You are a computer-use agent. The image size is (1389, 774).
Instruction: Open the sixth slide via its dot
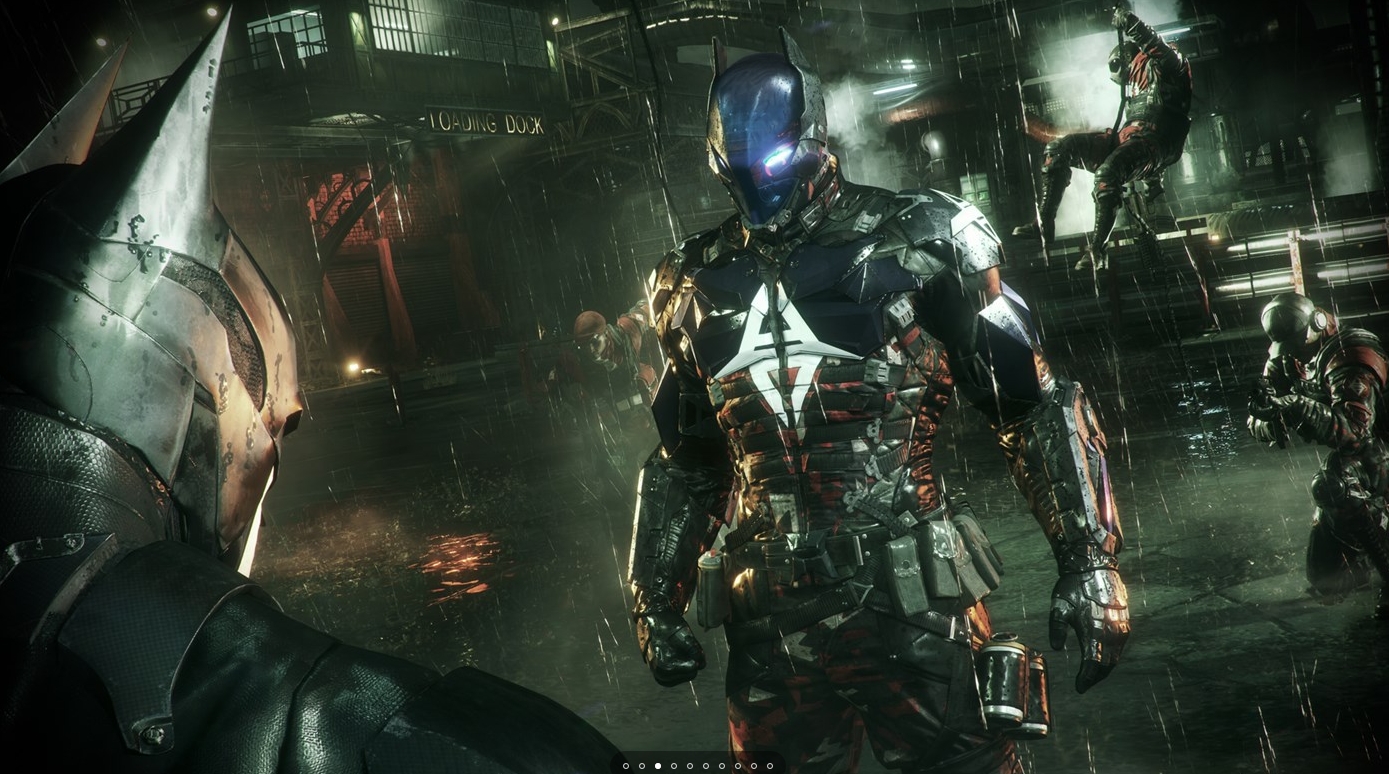point(706,766)
